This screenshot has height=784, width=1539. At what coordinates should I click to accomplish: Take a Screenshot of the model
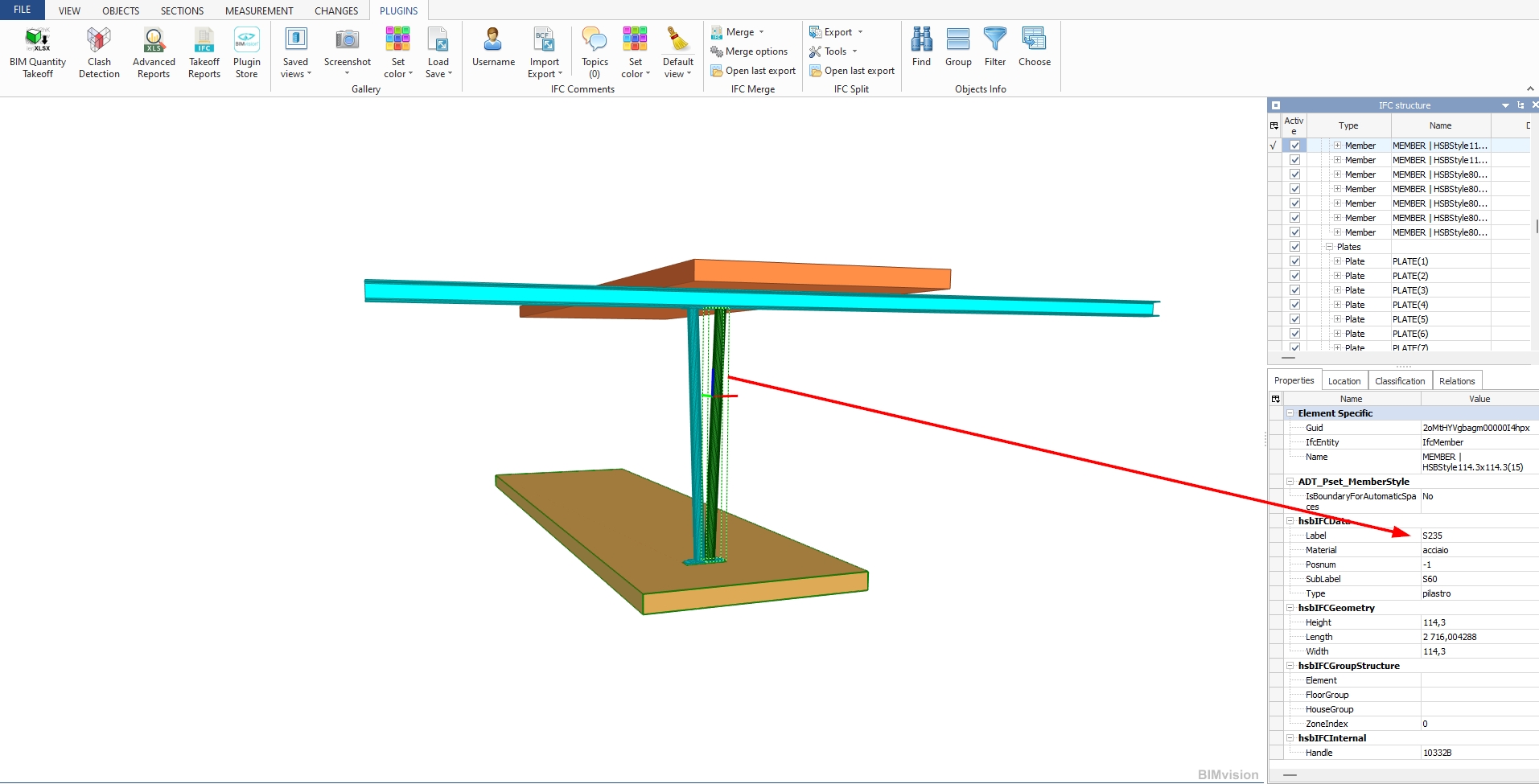click(x=348, y=52)
